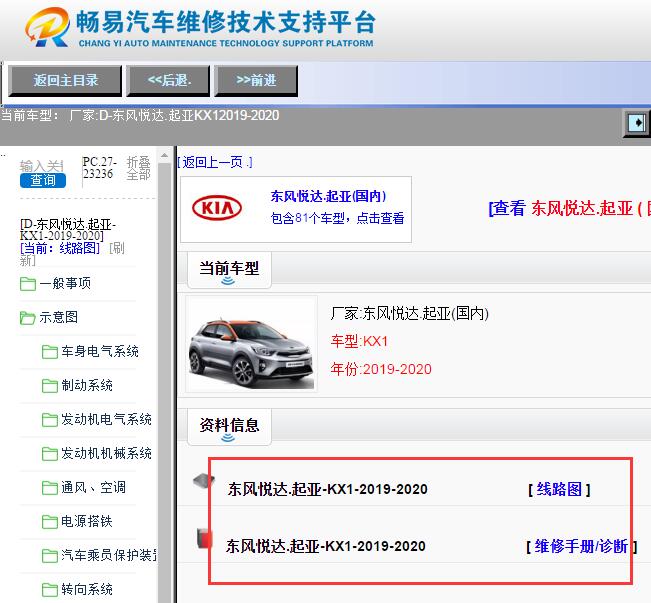Click the folder icon next to 发动机机械系统
The height and width of the screenshot is (603, 651).
(50, 454)
